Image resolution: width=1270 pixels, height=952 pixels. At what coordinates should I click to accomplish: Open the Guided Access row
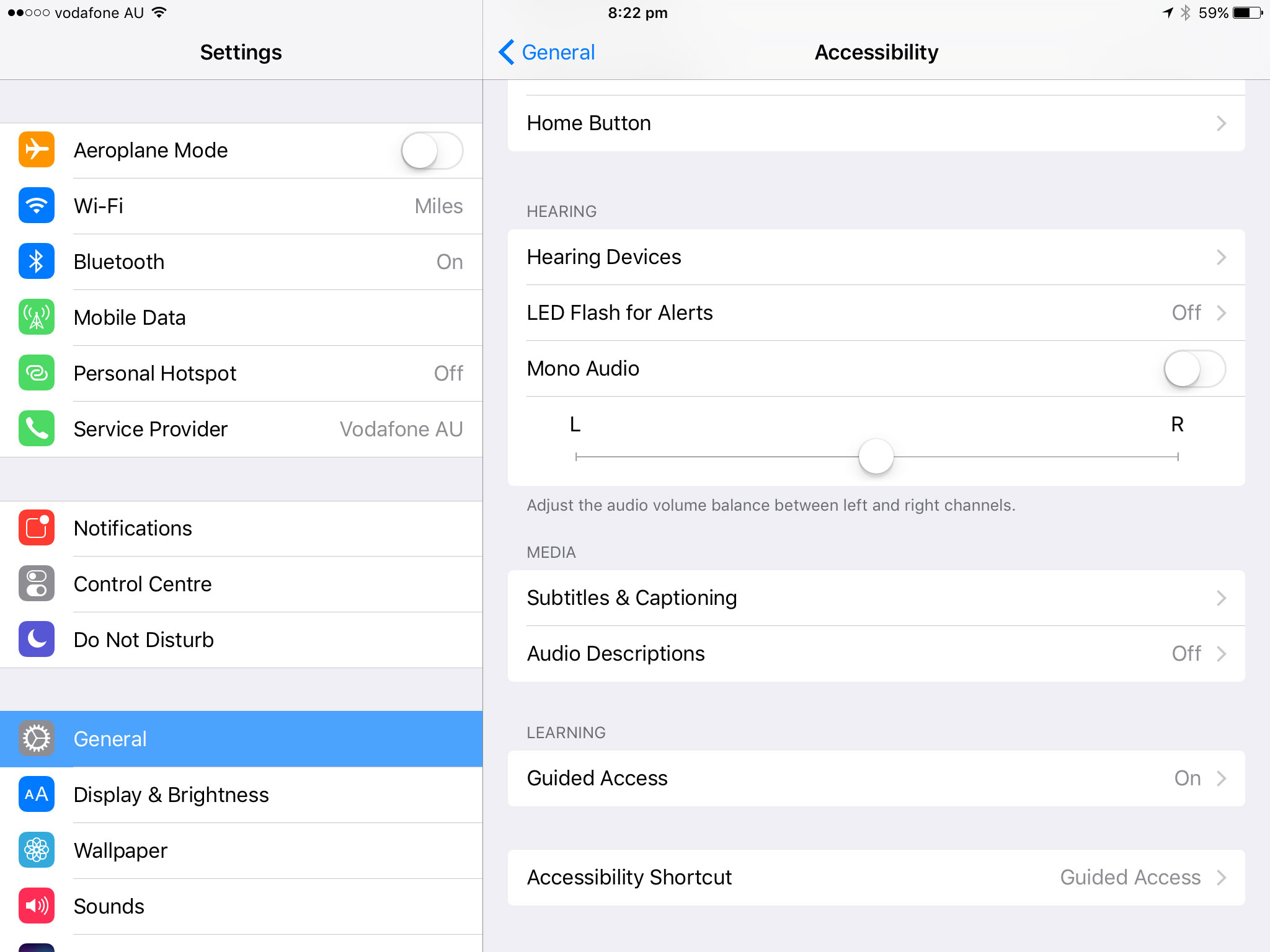[876, 778]
